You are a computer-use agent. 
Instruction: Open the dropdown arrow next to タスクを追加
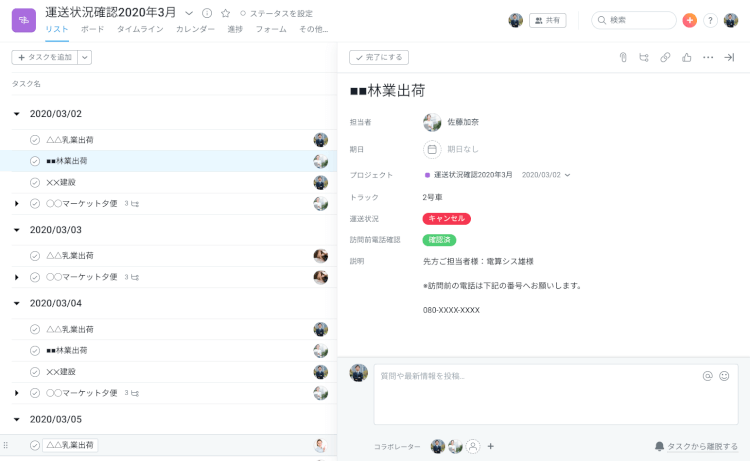point(85,57)
